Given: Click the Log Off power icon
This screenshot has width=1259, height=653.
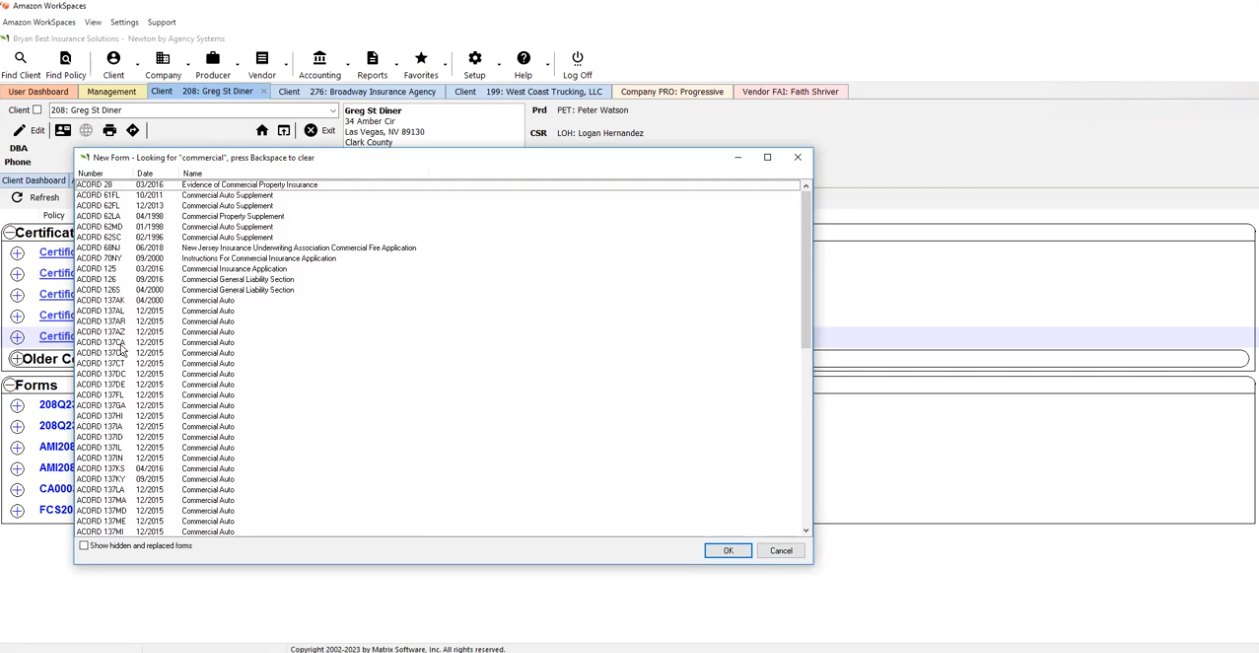Looking at the screenshot, I should (x=577, y=59).
